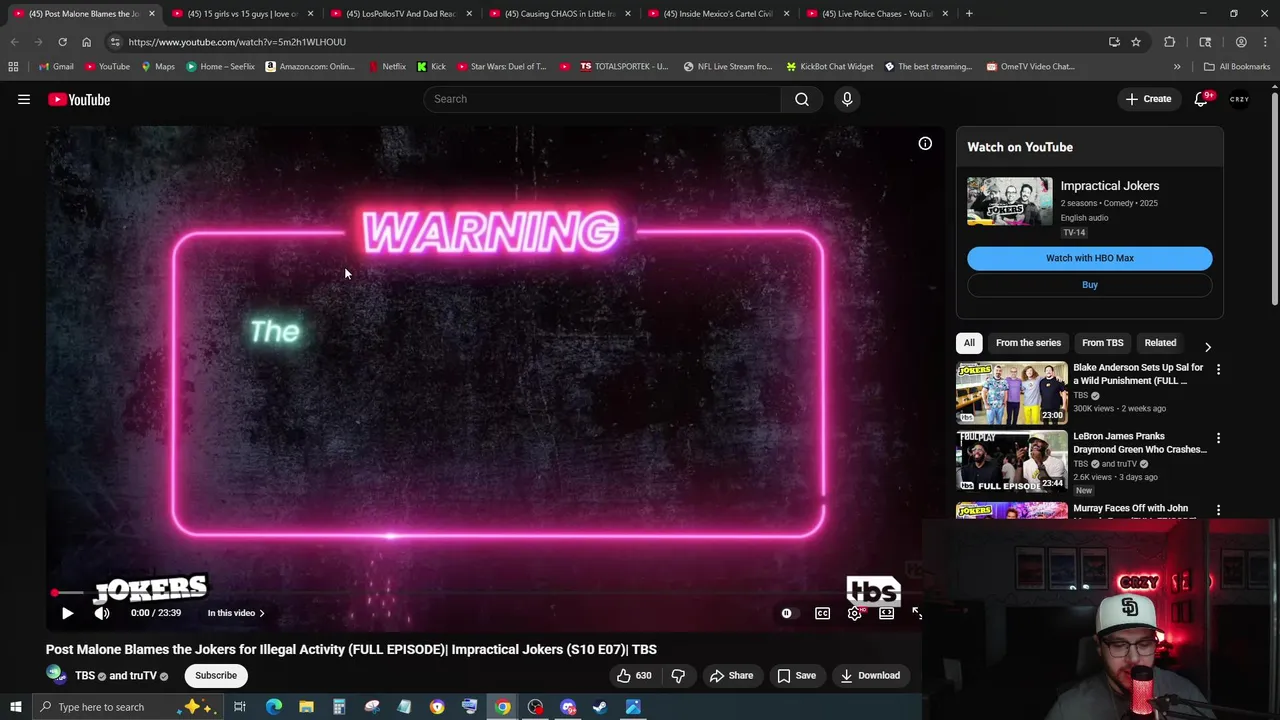Open the Create menu

(x=1148, y=99)
